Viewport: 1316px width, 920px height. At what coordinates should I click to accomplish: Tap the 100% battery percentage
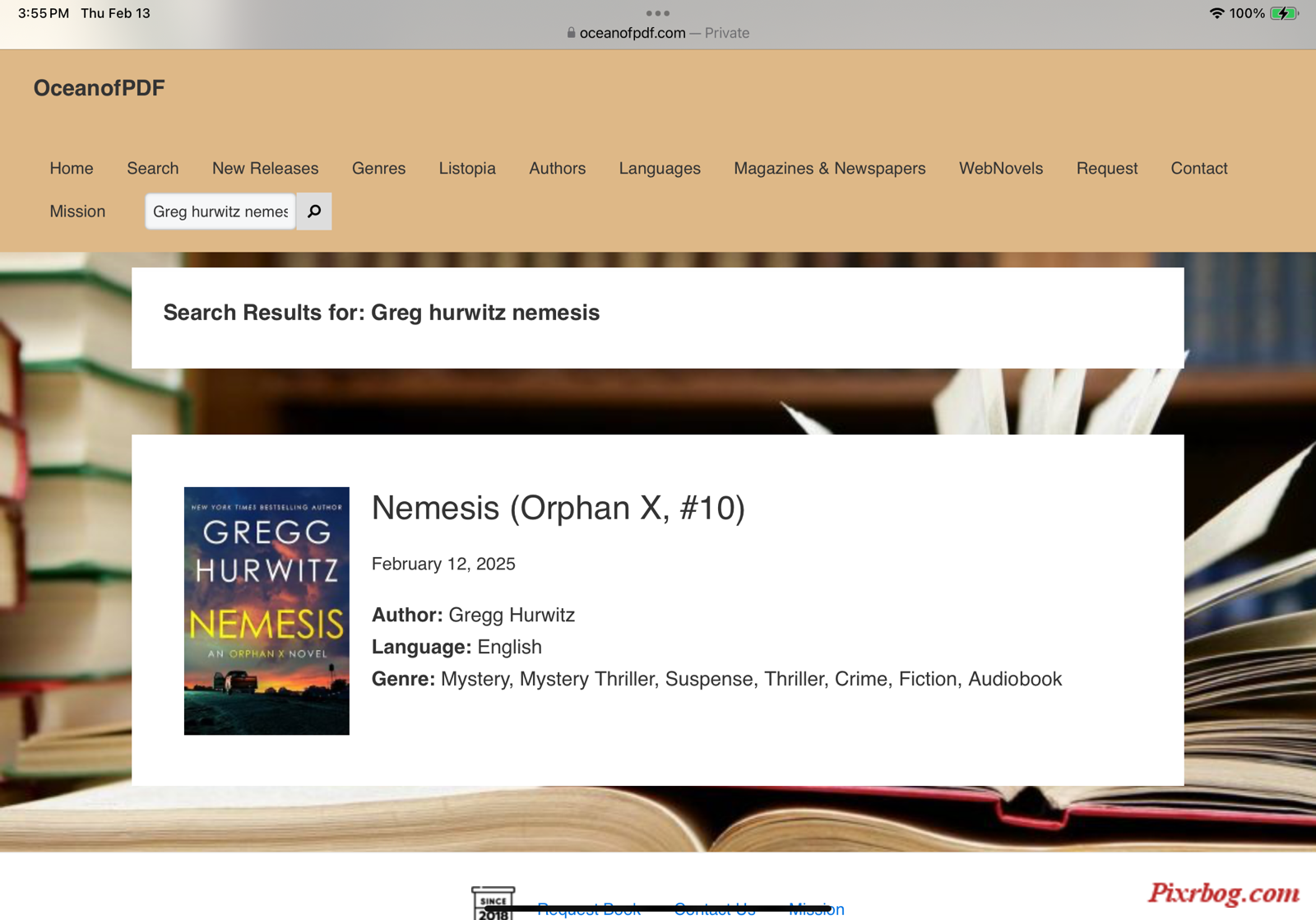pyautogui.click(x=1247, y=13)
